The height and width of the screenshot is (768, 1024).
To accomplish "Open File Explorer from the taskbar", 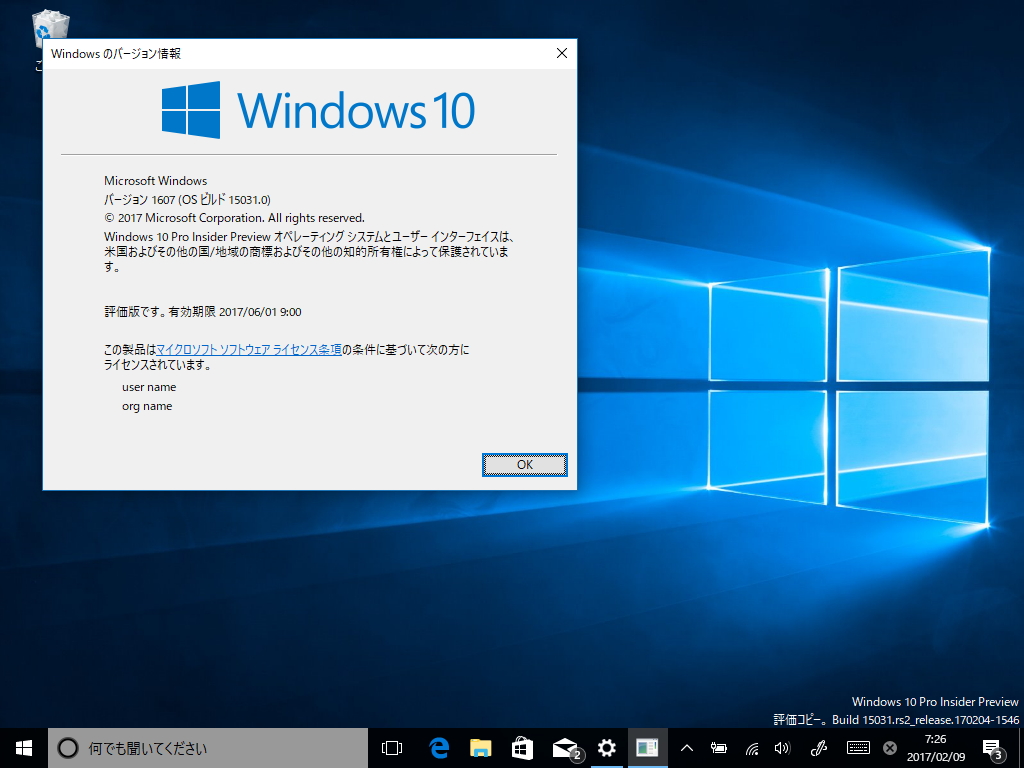I will 480,747.
